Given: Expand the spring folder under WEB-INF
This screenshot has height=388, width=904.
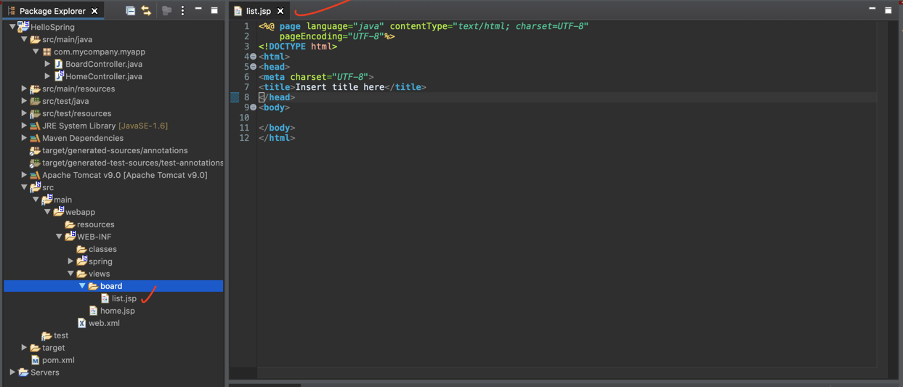Looking at the screenshot, I should pyautogui.click(x=71, y=261).
